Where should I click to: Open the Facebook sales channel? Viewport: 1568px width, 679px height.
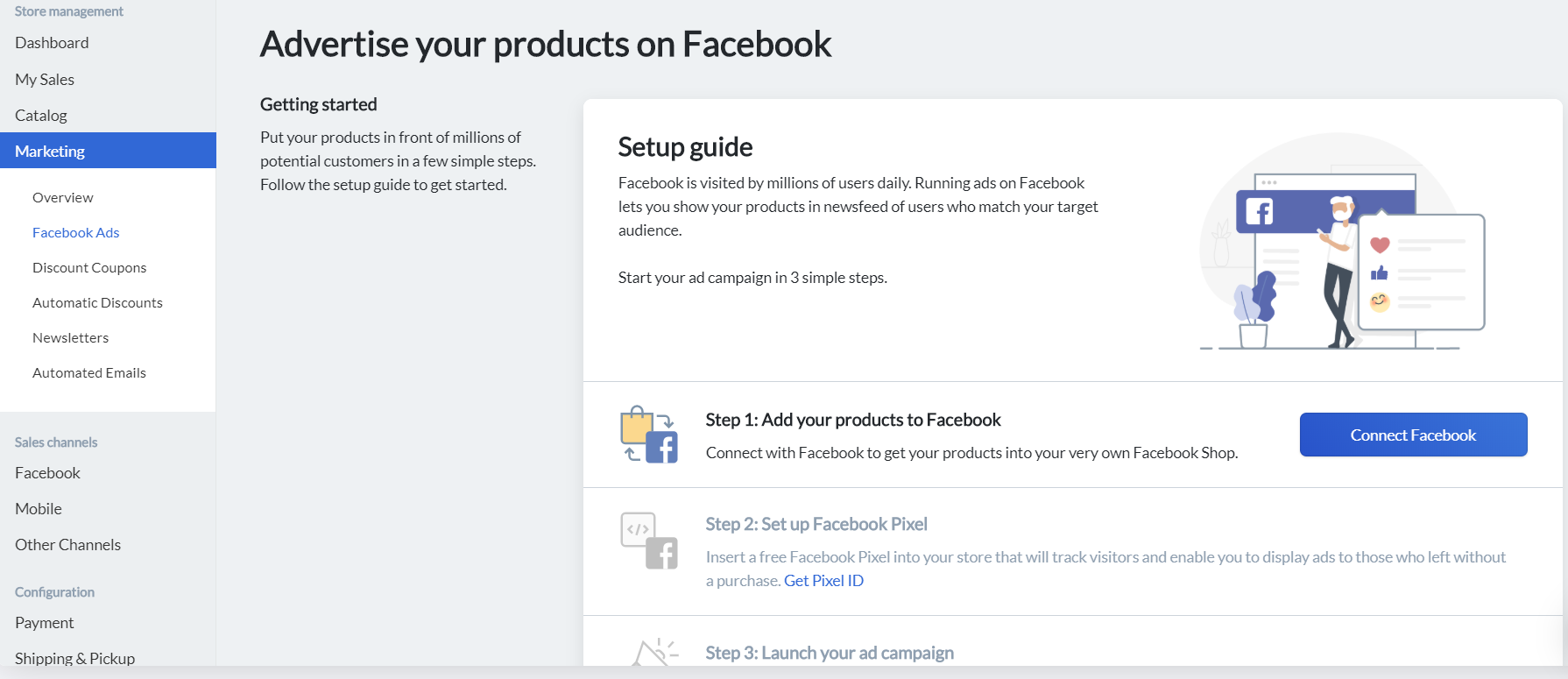click(47, 473)
